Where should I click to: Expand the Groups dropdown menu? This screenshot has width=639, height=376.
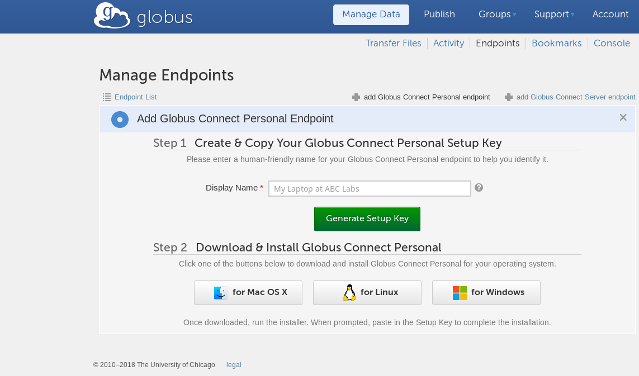[497, 14]
